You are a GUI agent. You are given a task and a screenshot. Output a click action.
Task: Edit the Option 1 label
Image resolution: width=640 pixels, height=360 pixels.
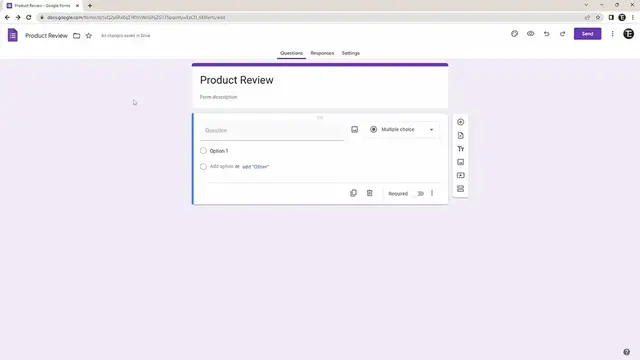219,151
